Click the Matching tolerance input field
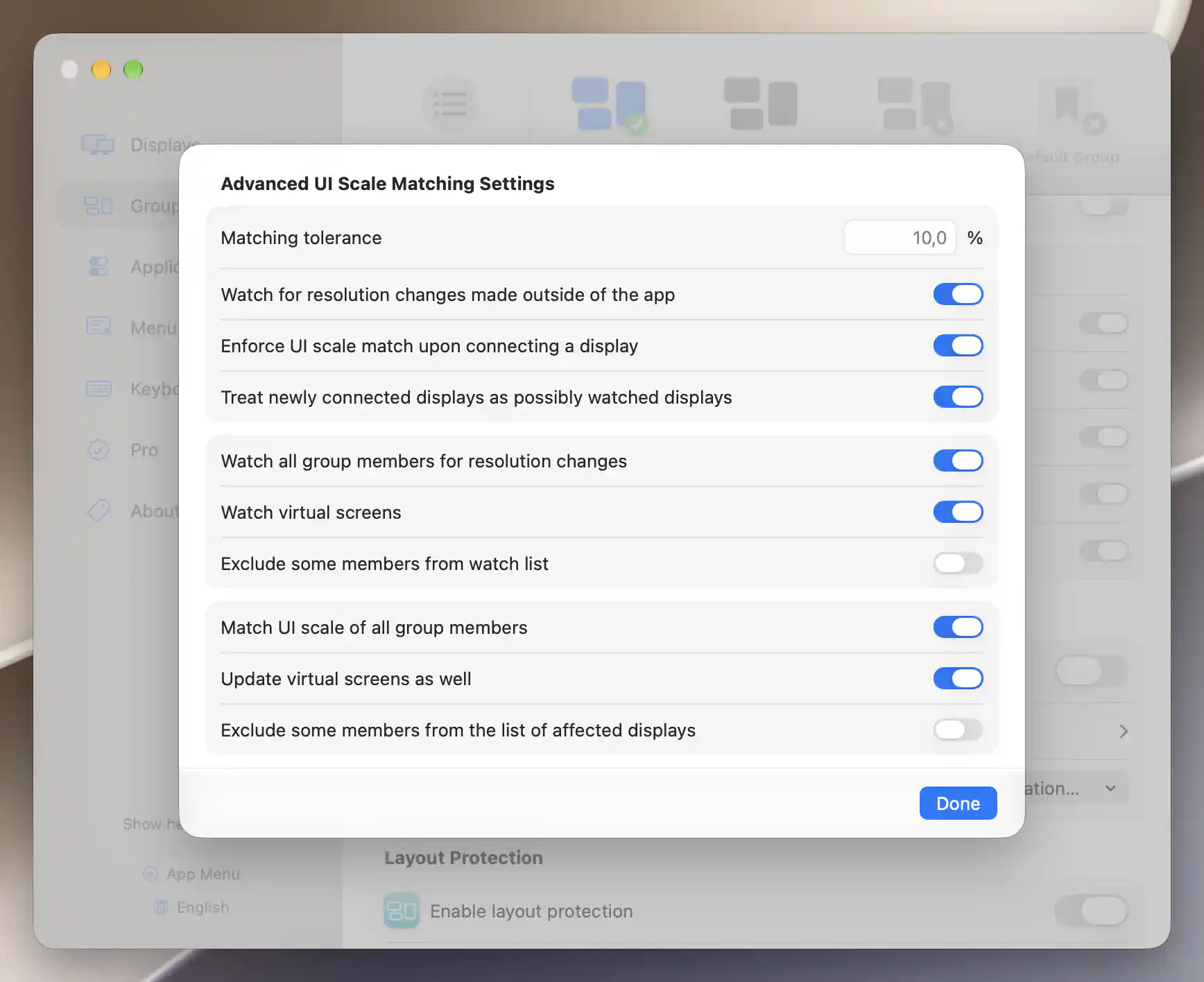Screen dimensions: 1204x982 [900, 238]
